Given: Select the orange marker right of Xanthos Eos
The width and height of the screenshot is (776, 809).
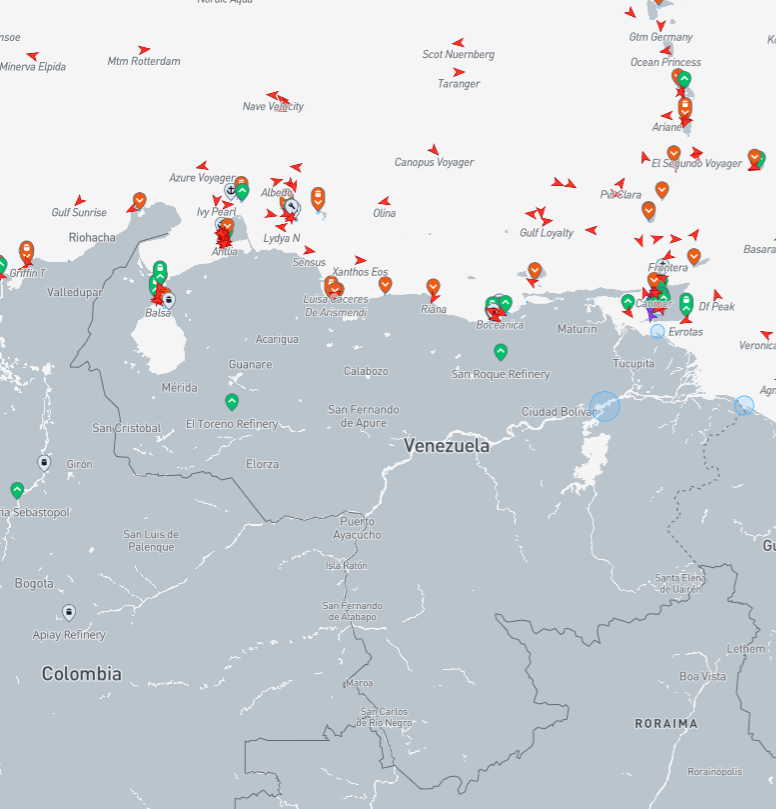Looking at the screenshot, I should tap(385, 284).
